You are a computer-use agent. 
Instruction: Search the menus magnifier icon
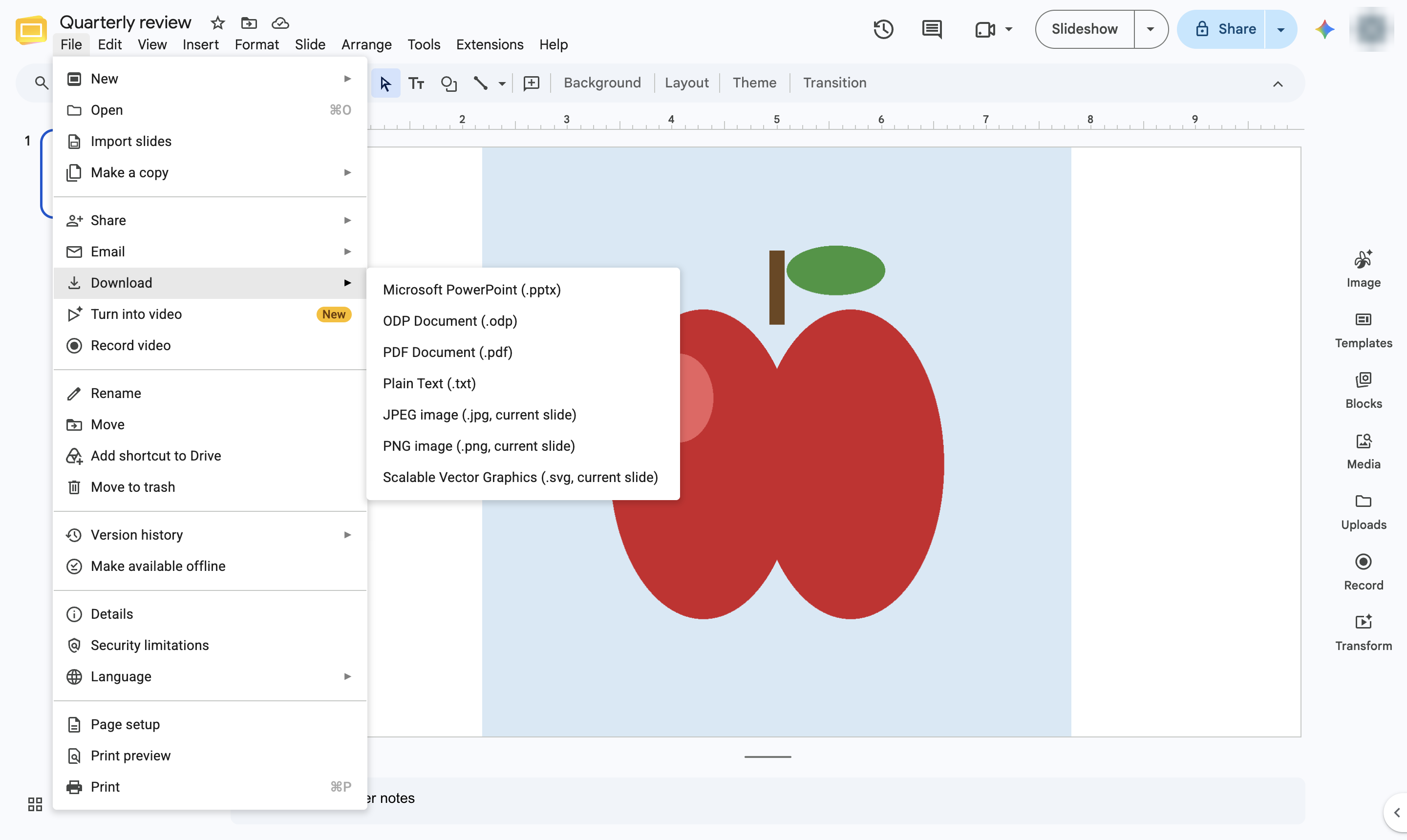coord(41,83)
